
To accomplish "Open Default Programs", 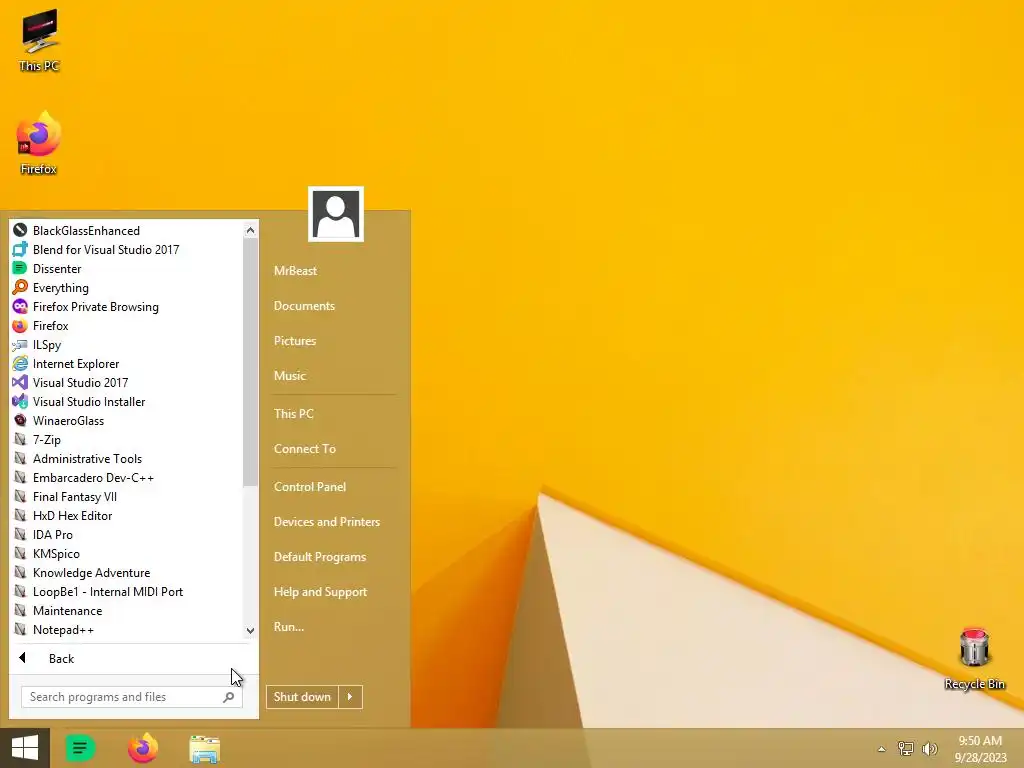I will [320, 556].
